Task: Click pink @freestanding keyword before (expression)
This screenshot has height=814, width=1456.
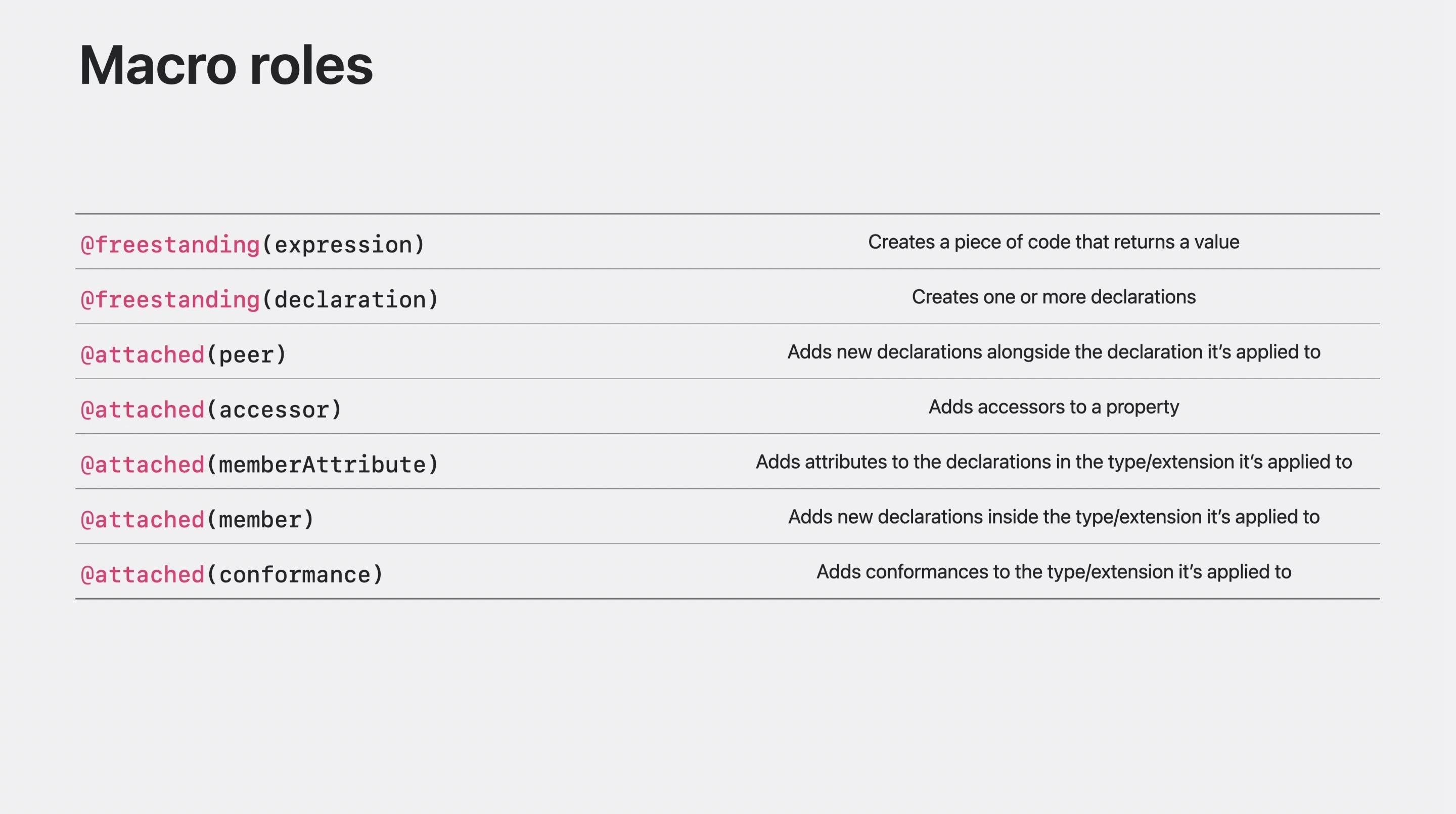Action: (170, 245)
